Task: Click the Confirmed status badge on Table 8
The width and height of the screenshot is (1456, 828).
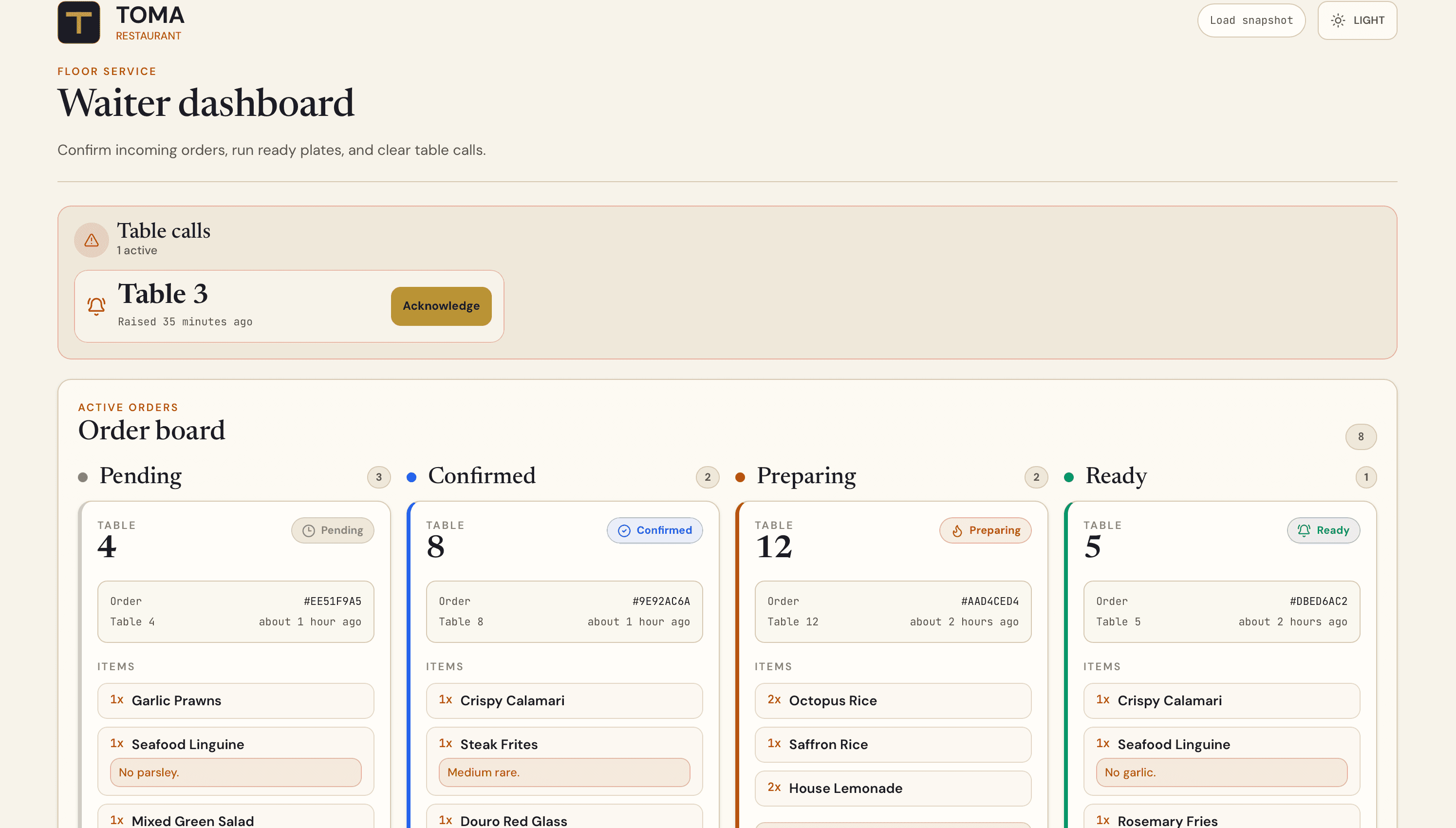Action: click(655, 530)
